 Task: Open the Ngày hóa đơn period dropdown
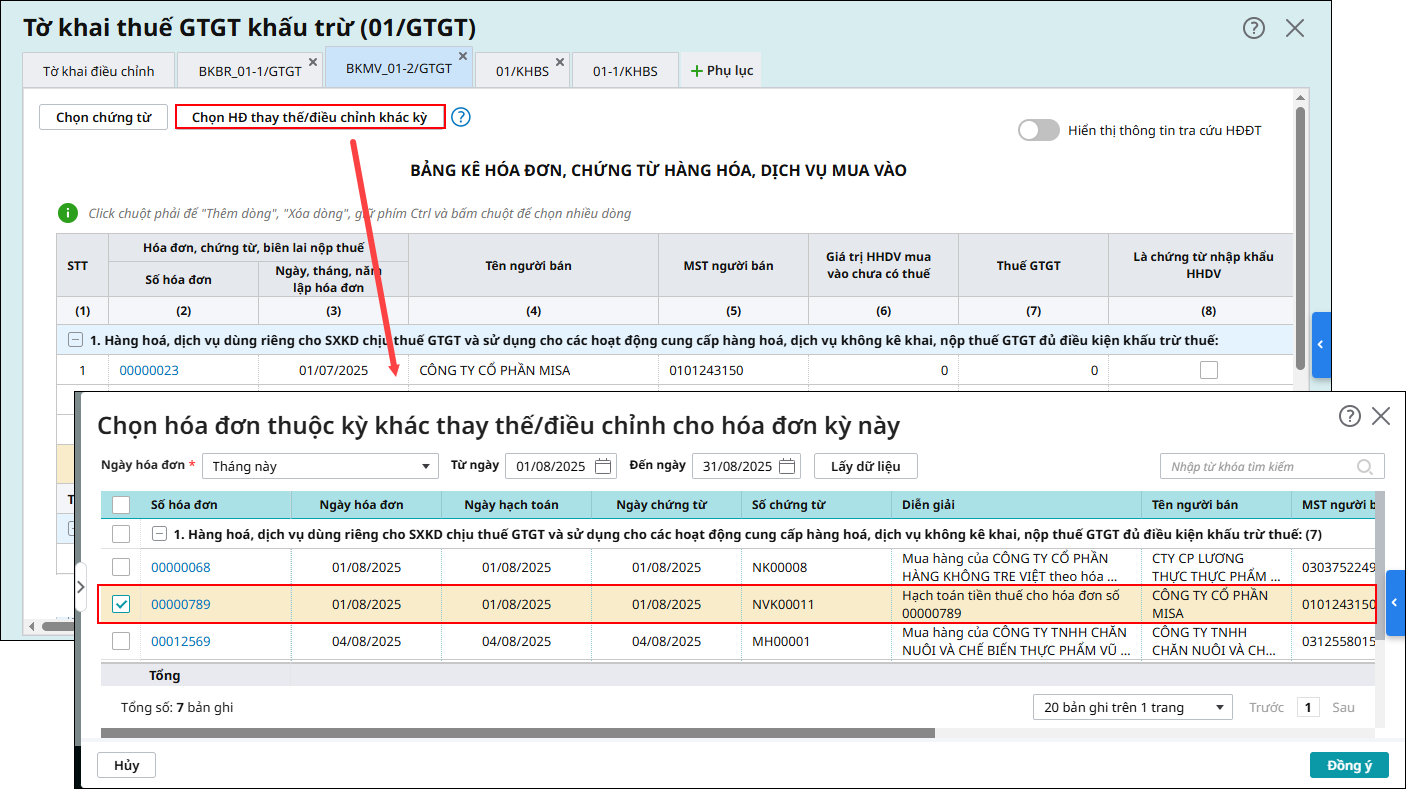320,466
